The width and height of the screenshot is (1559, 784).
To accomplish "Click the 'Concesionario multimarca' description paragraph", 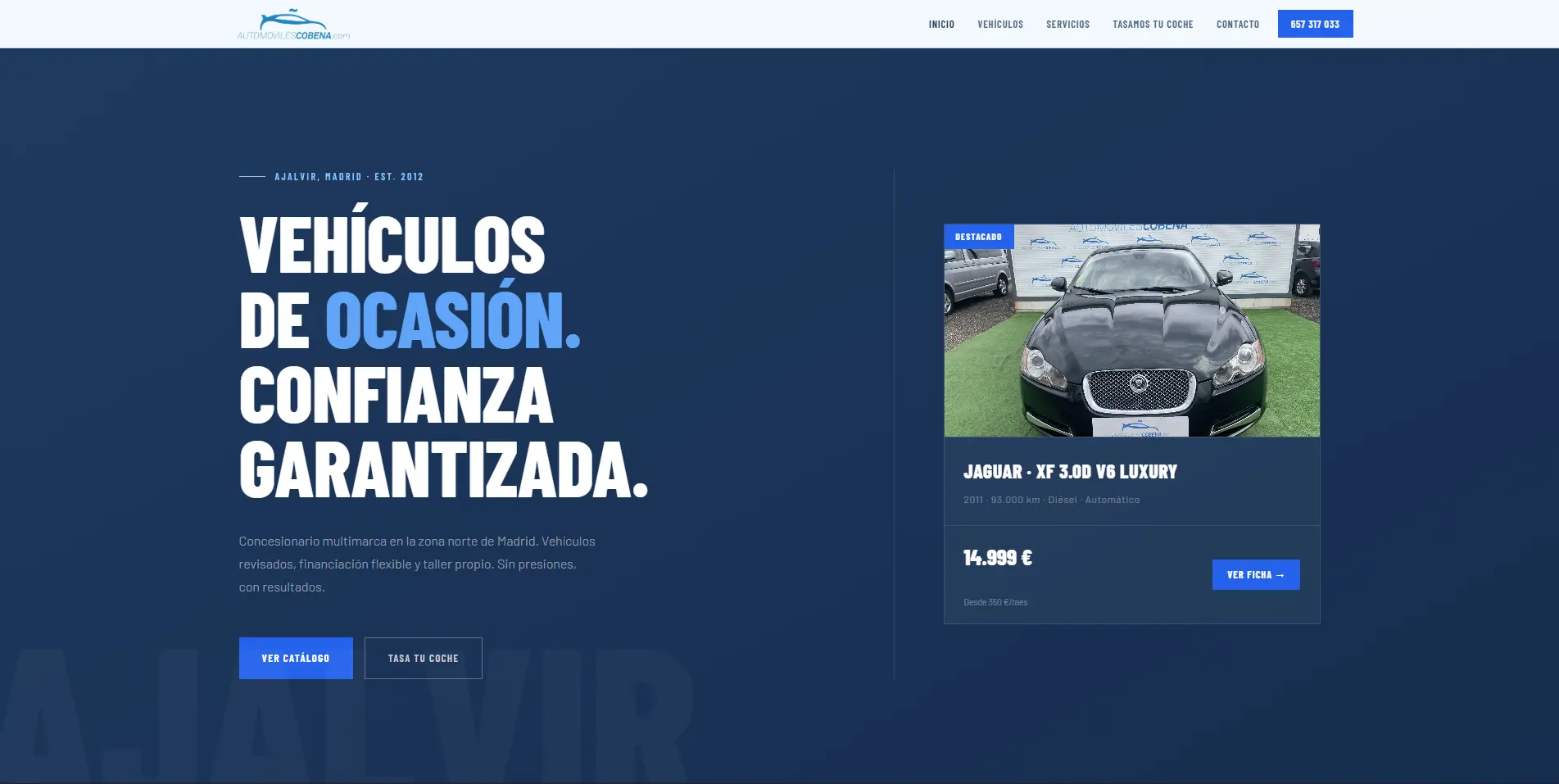I will click(417, 564).
